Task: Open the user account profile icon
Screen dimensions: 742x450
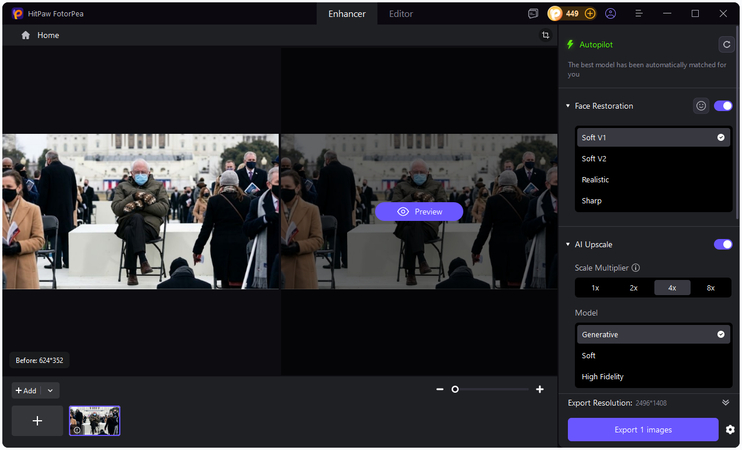Action: [610, 14]
